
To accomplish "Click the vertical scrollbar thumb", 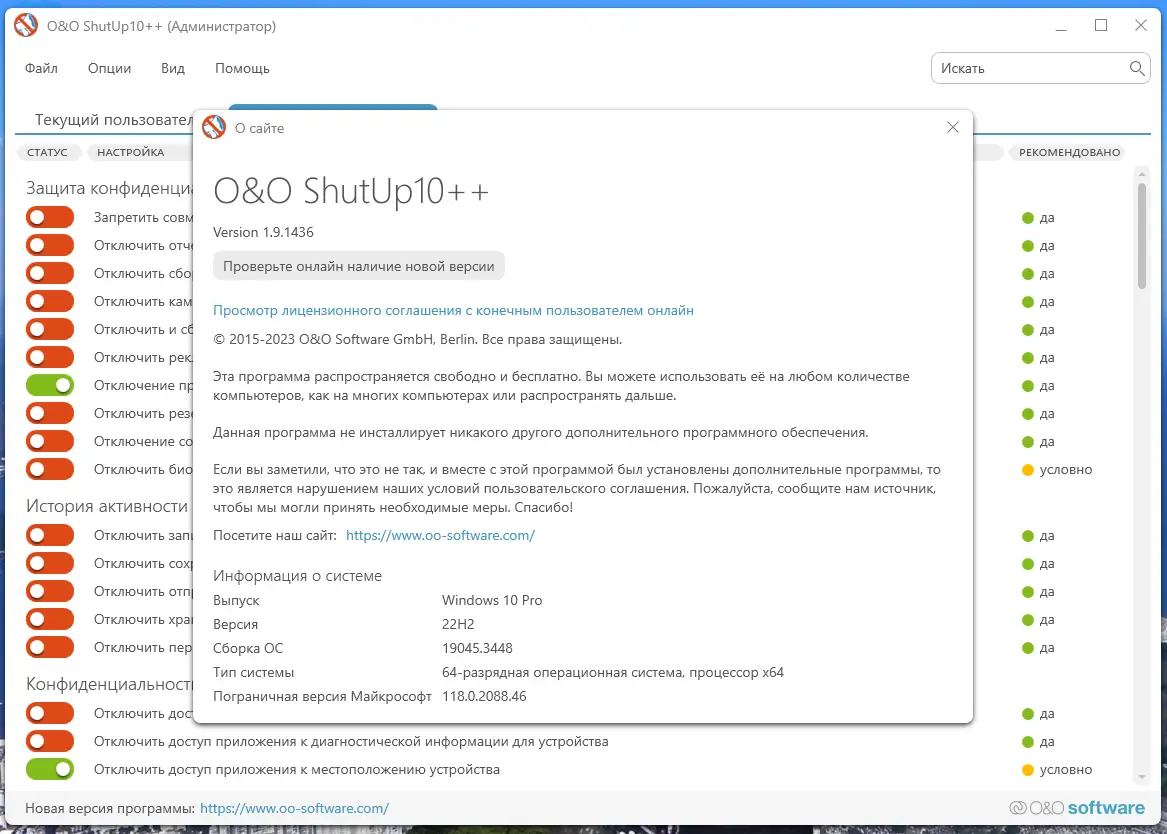I will (x=1142, y=235).
